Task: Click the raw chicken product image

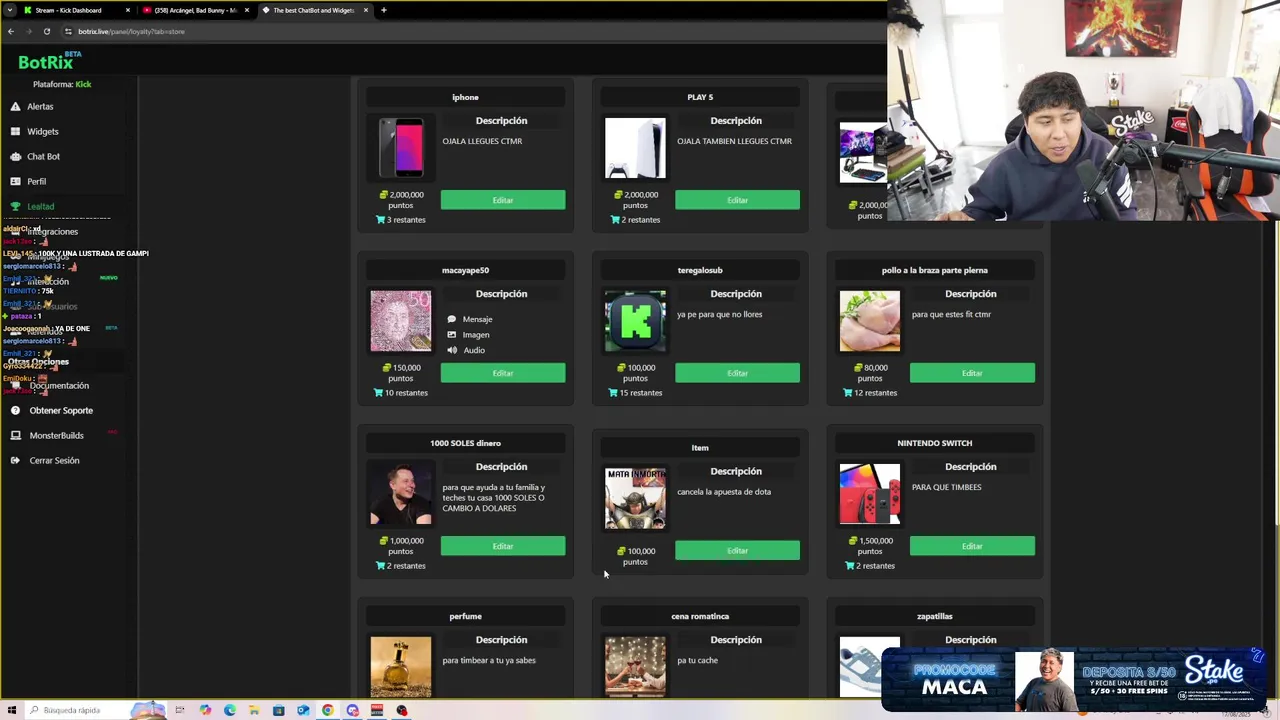Action: click(x=870, y=321)
